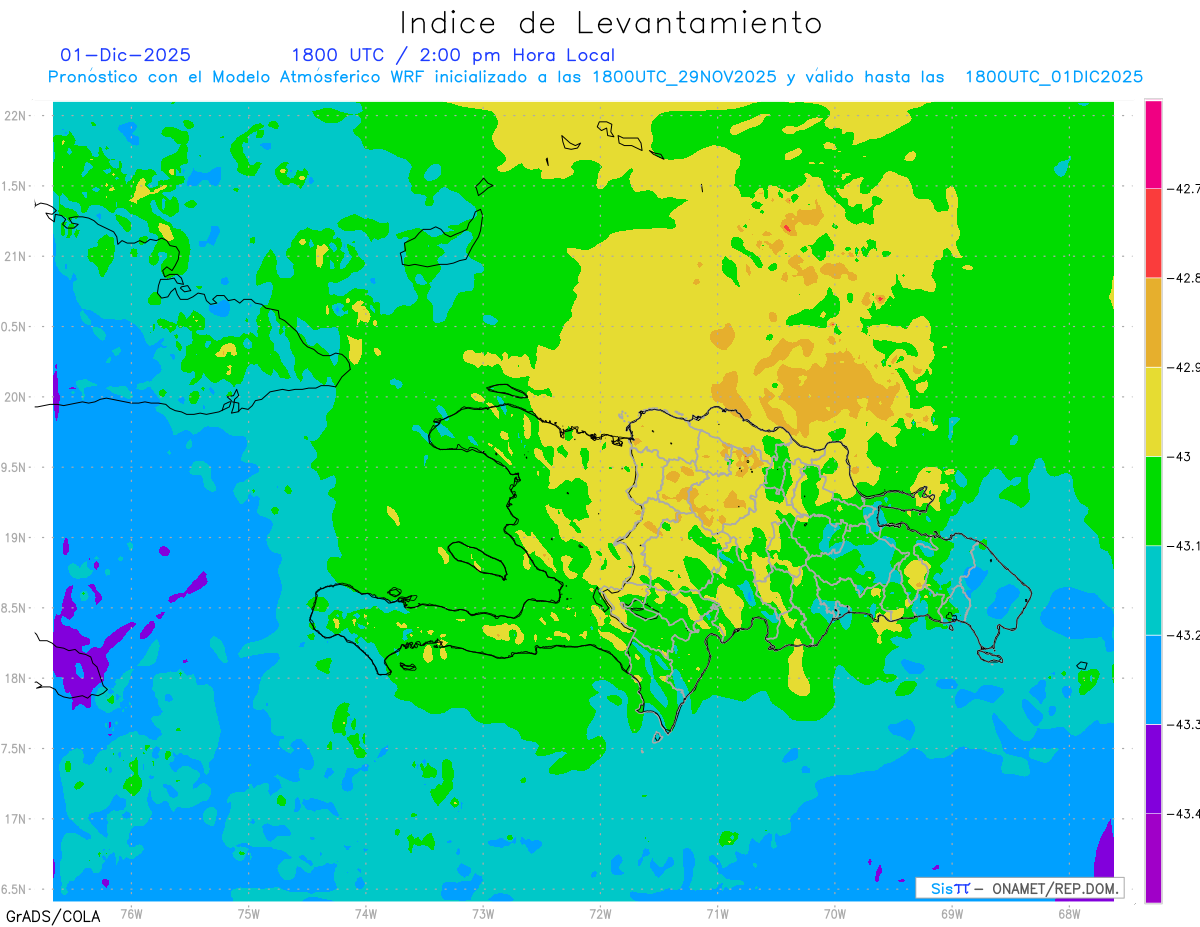Select the date text "01-Dic-2025"
Screen dimensions: 1200x927
click(x=126, y=55)
